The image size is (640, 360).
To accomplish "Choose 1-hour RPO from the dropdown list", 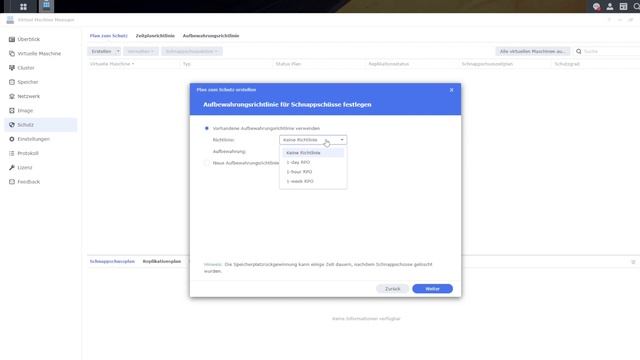I will (313, 172).
